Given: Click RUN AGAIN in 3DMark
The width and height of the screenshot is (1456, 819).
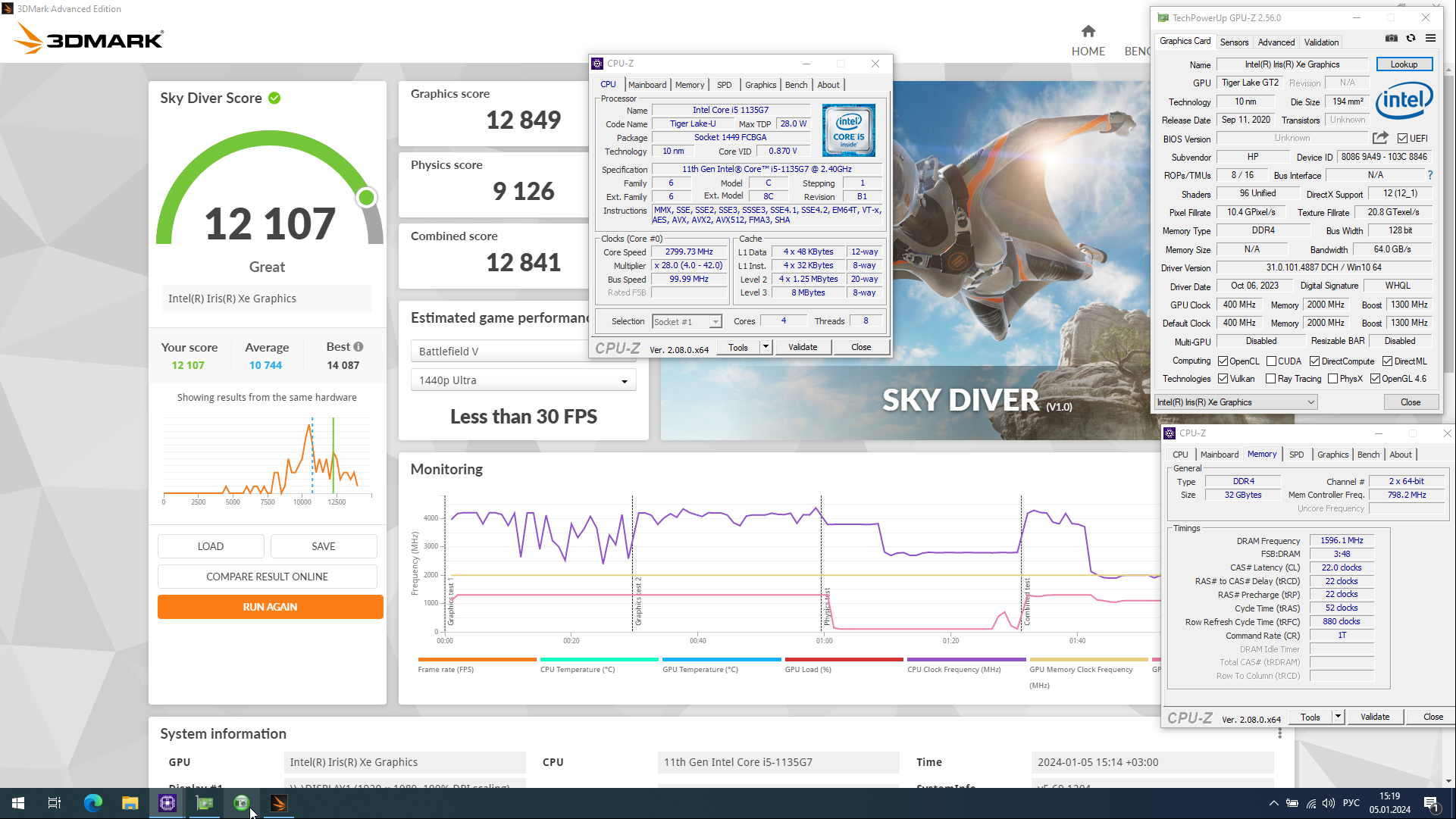Looking at the screenshot, I should [270, 607].
